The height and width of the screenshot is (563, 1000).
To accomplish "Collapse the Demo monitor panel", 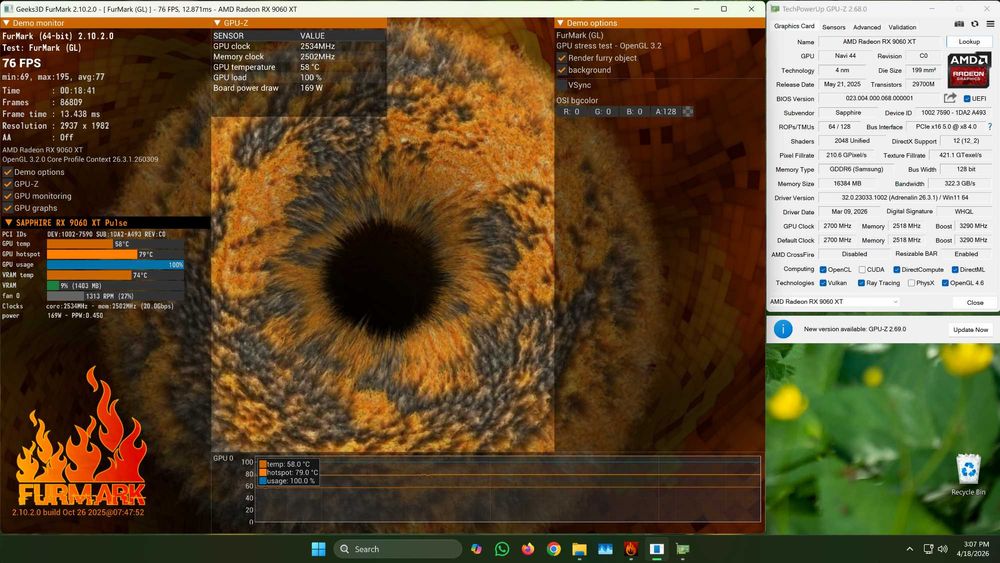I will coord(6,23).
